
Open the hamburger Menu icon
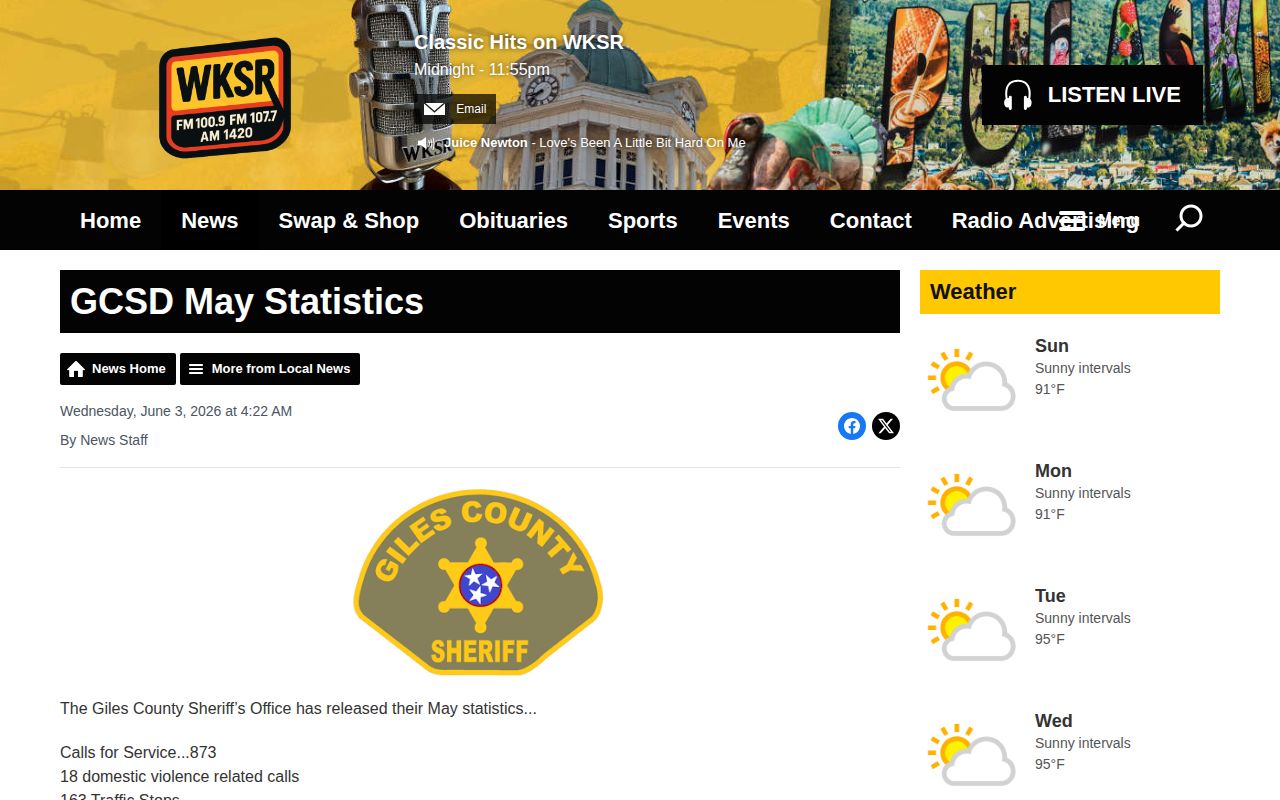1072,221
